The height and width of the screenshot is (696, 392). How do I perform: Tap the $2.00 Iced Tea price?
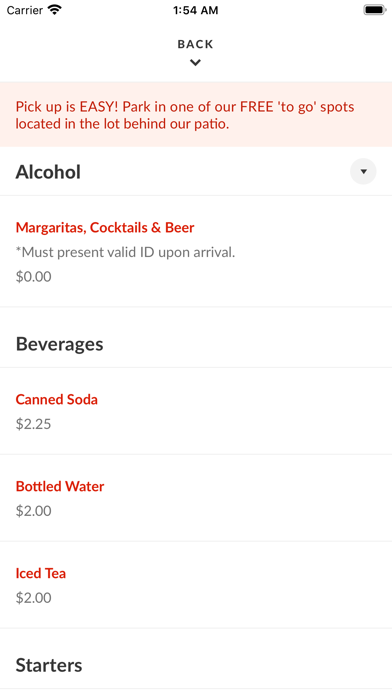tap(34, 598)
